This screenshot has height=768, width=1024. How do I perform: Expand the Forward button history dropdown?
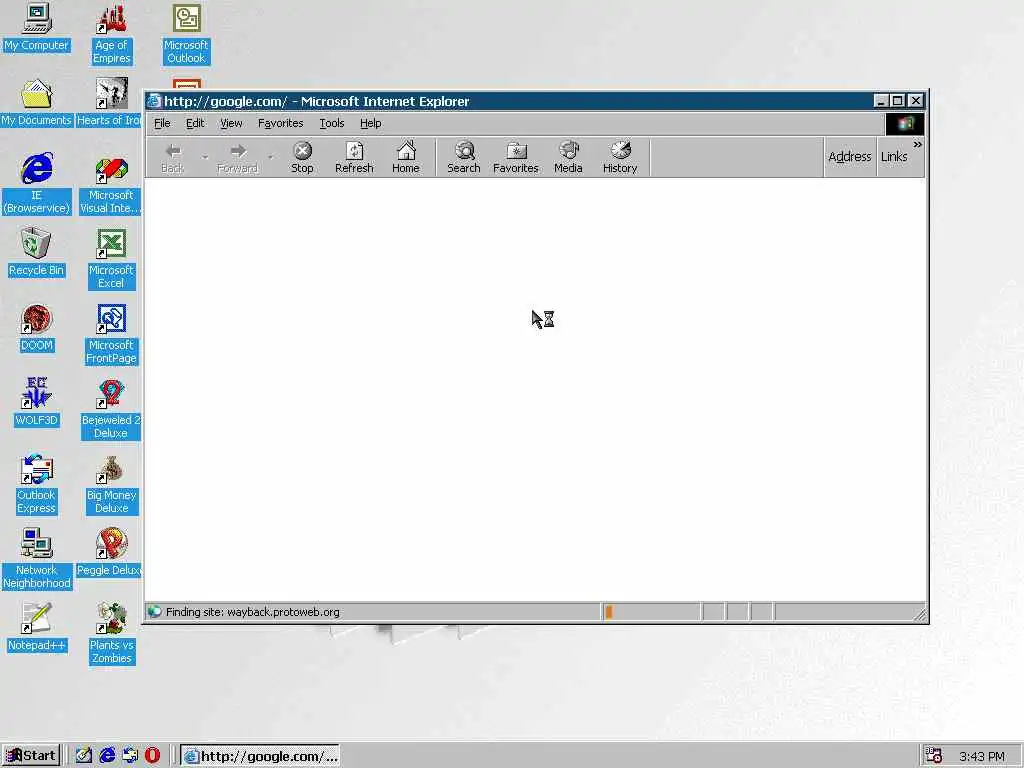270,157
